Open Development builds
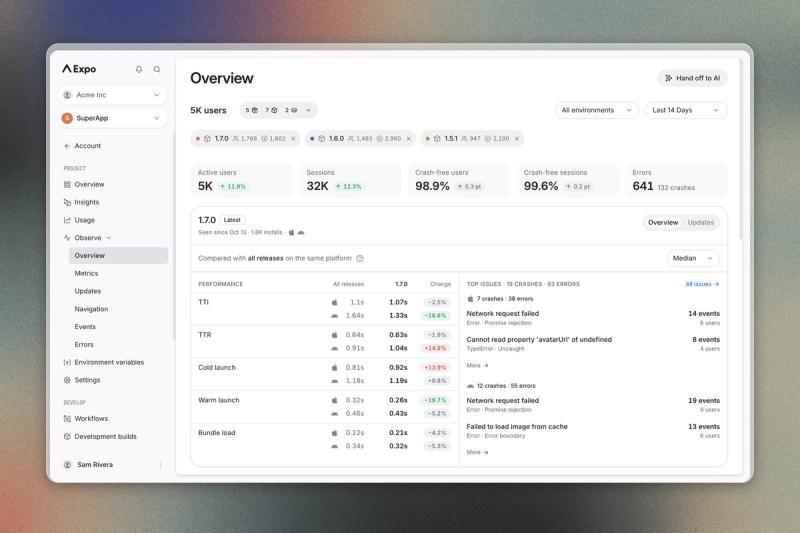Viewport: 800px width, 533px height. point(100,437)
